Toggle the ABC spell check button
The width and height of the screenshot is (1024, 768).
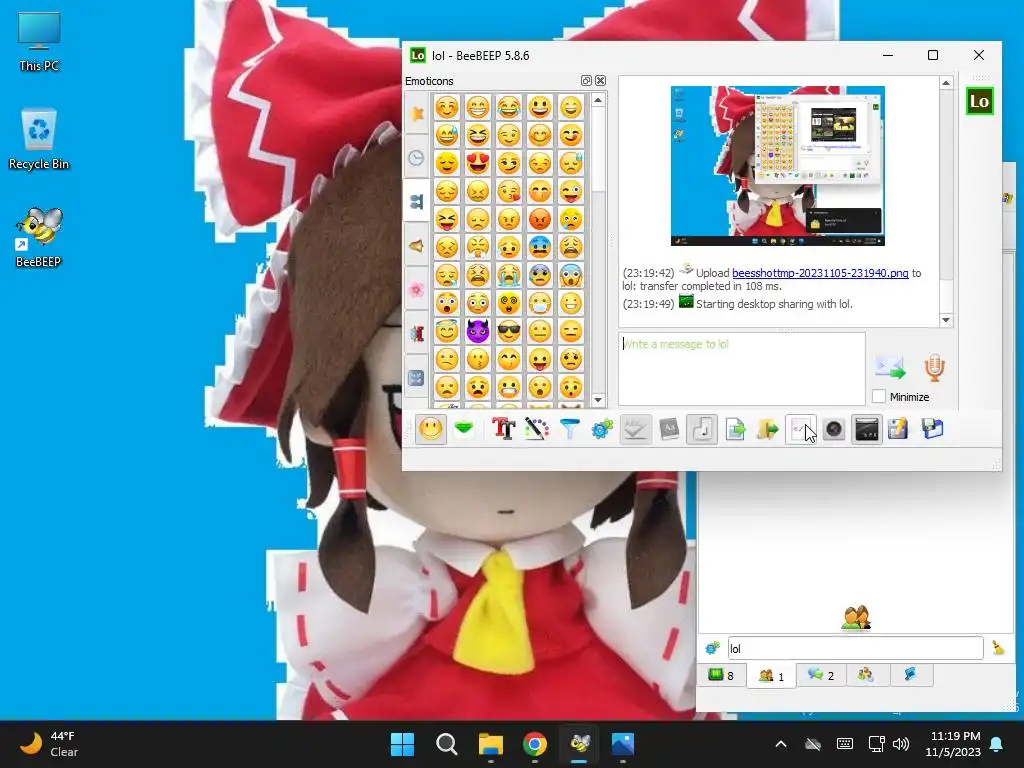coord(635,429)
